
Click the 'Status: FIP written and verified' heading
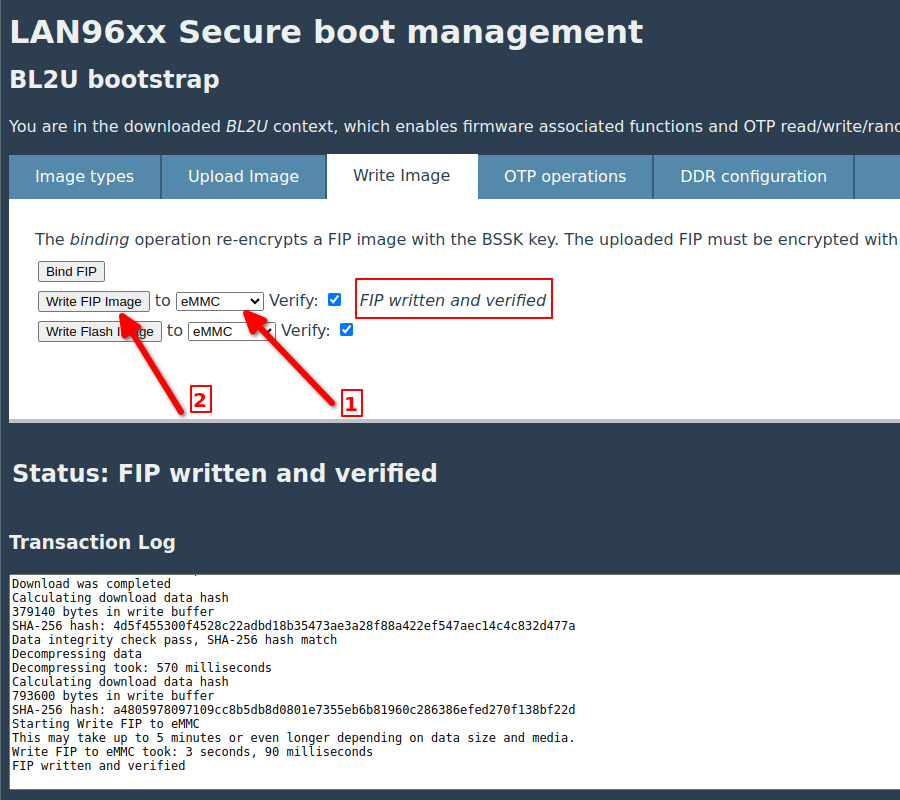(225, 473)
